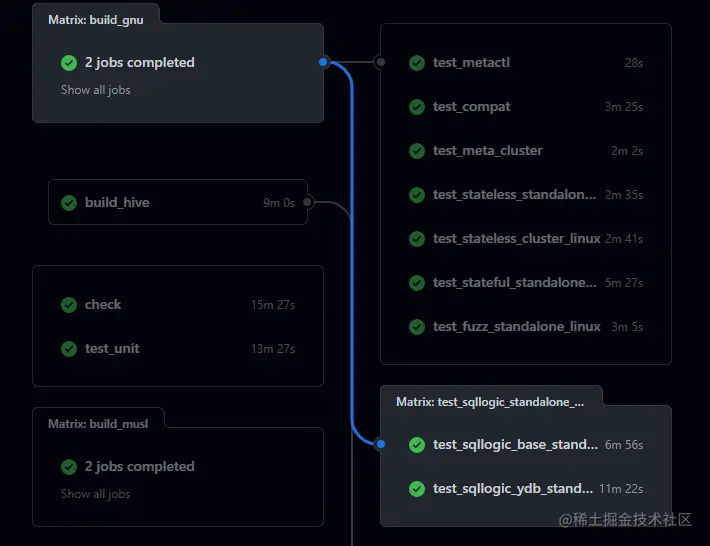Click the 3m 5s duration of test_fuzz
The width and height of the screenshot is (710, 546).
coord(627,327)
